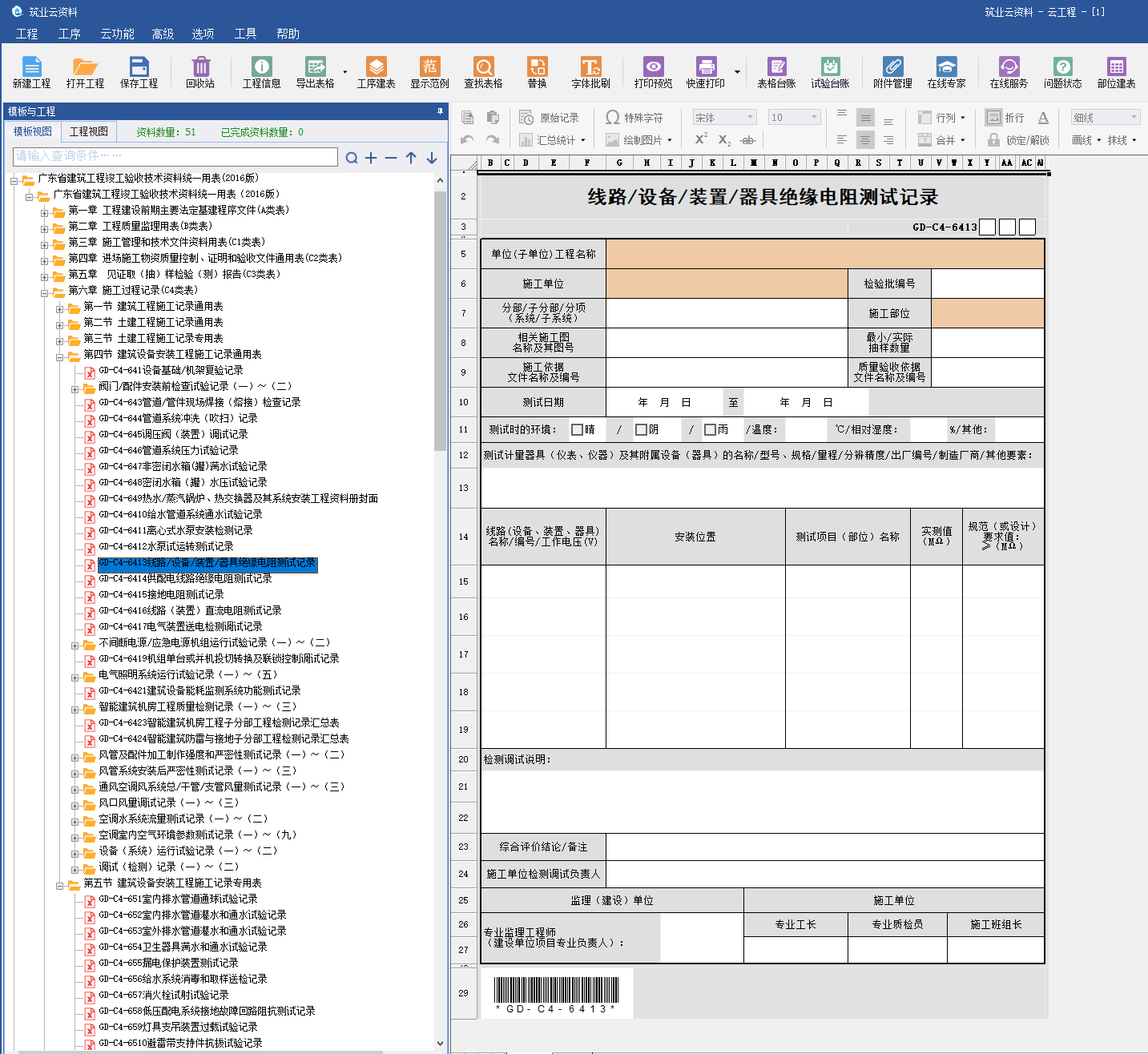Screen dimensions: 1148x1054
Task: Click the 在线专家 online expert icon
Action: (x=946, y=72)
